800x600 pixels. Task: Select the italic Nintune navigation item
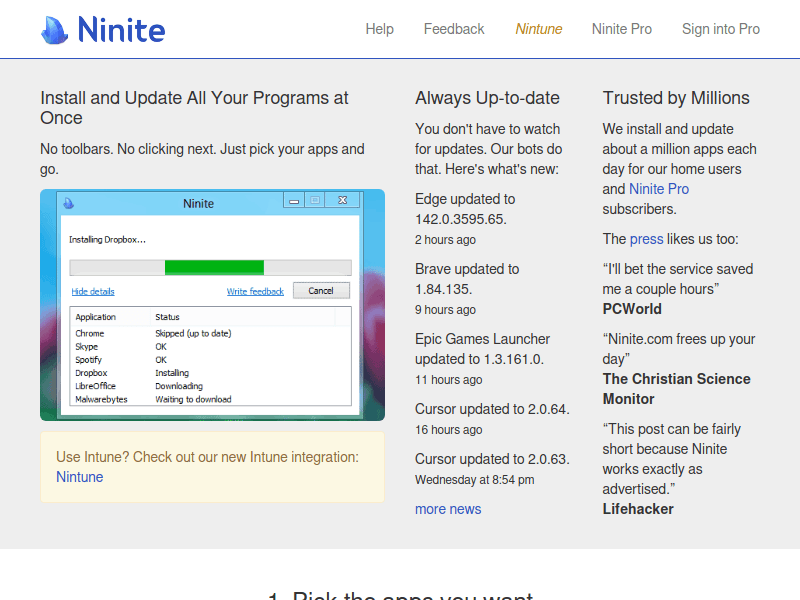(x=539, y=29)
